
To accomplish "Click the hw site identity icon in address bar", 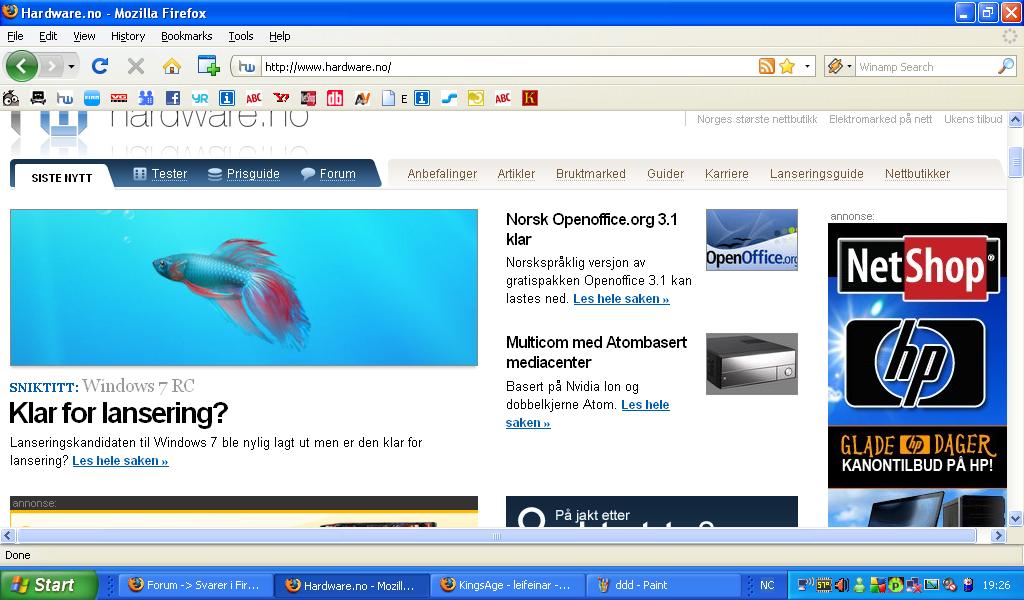I will [246, 67].
